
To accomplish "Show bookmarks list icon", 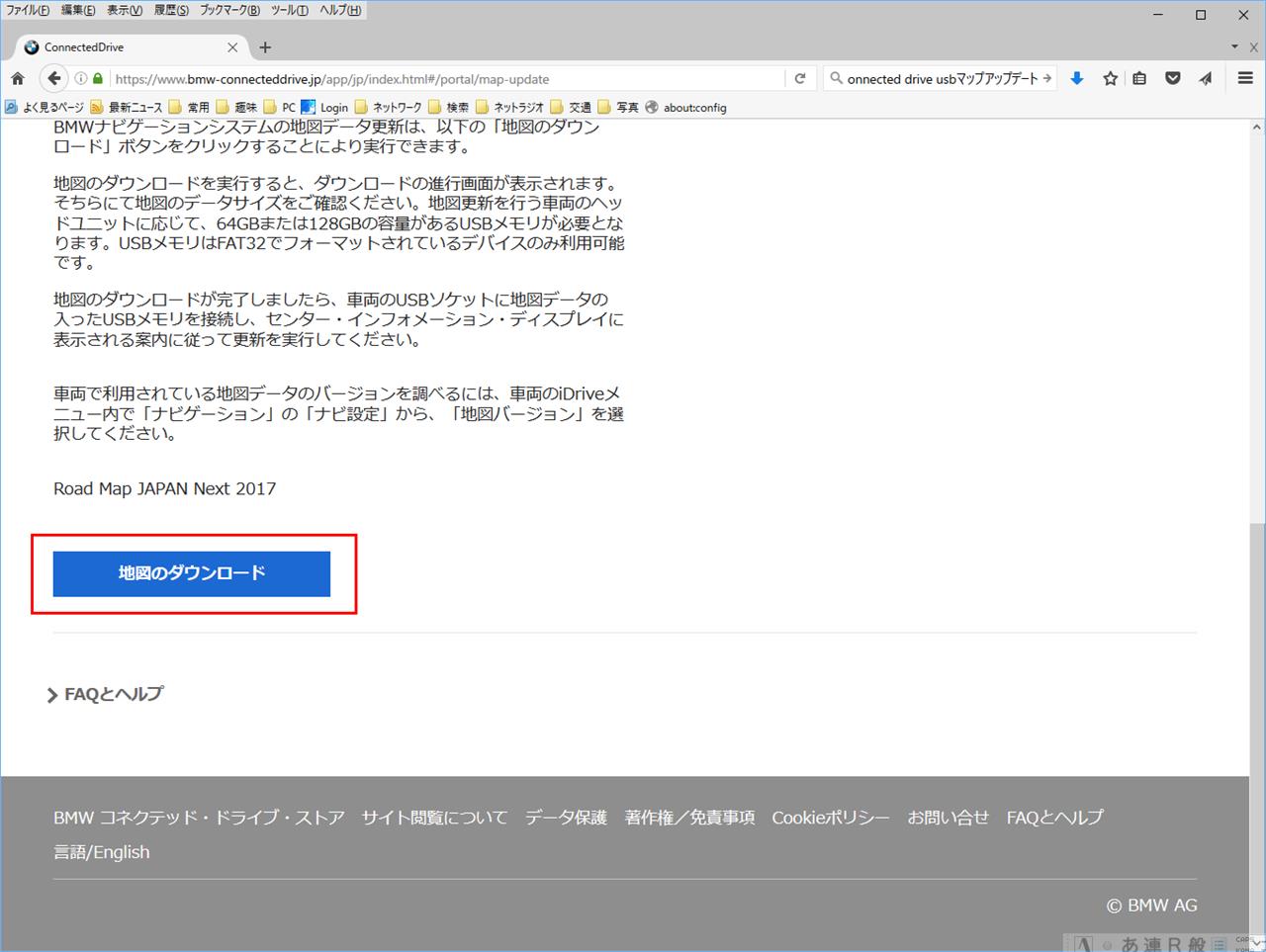I will coord(1139,78).
